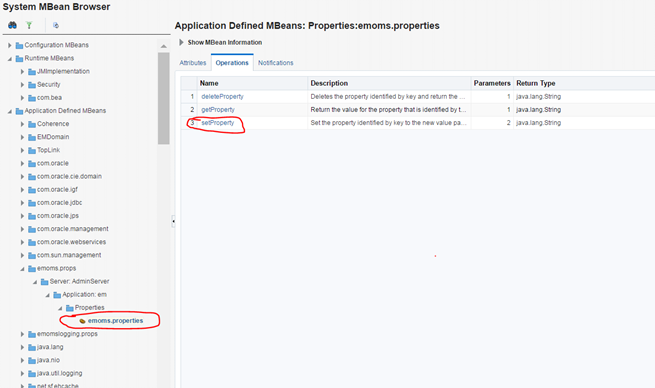Switch to the Attributes tab

[193, 63]
